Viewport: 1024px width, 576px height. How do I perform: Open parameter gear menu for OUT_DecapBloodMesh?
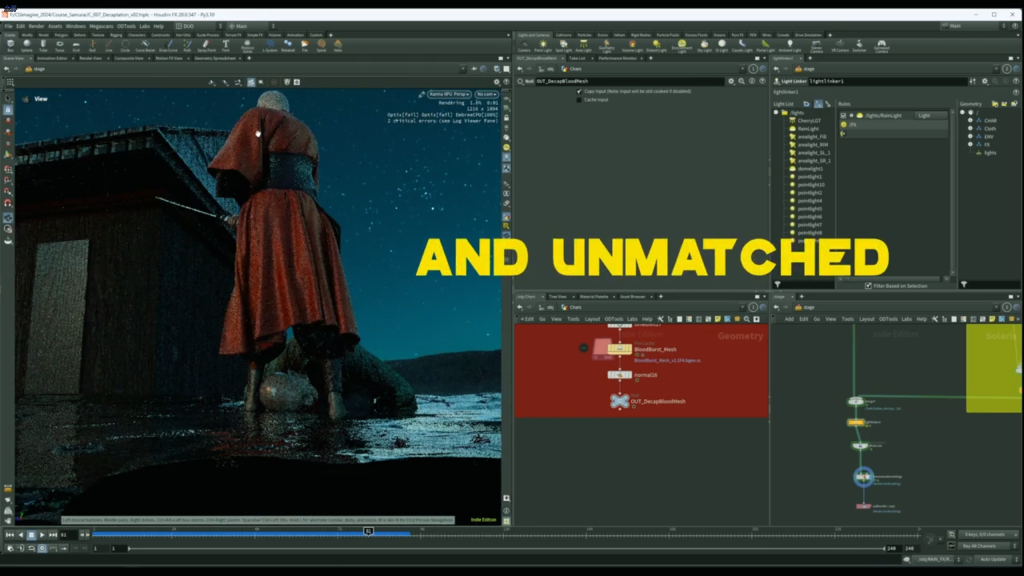click(x=731, y=82)
